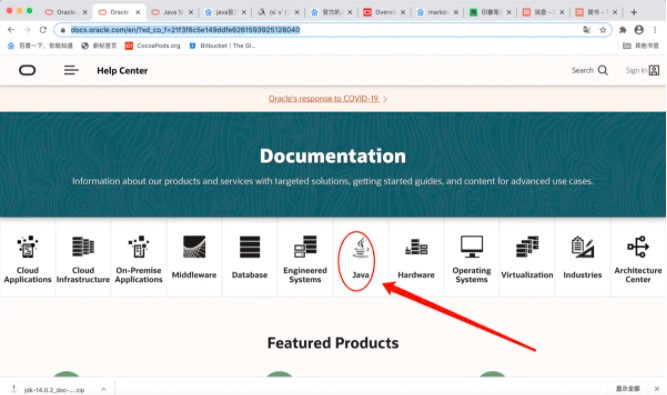Bookmark this page with star icon
Screen dimensions: 667x395
coord(603,30)
